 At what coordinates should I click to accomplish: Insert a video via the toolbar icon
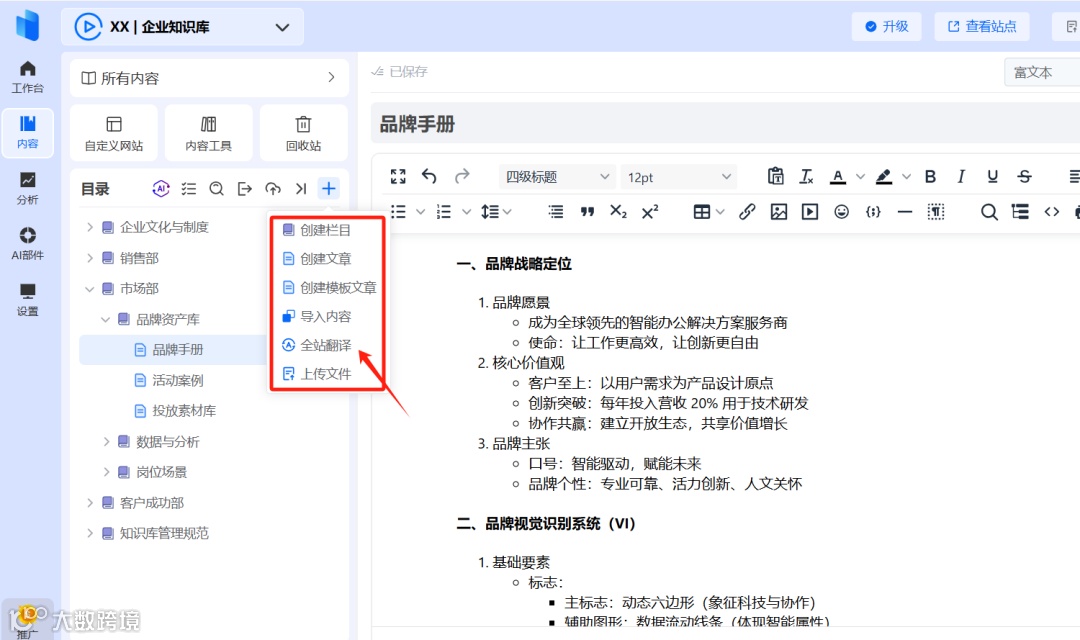808,211
